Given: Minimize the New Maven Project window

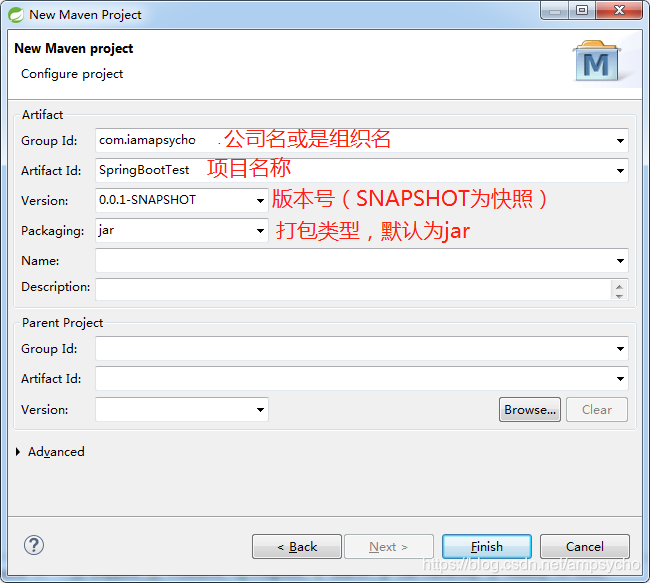Looking at the screenshot, I should 555,11.
